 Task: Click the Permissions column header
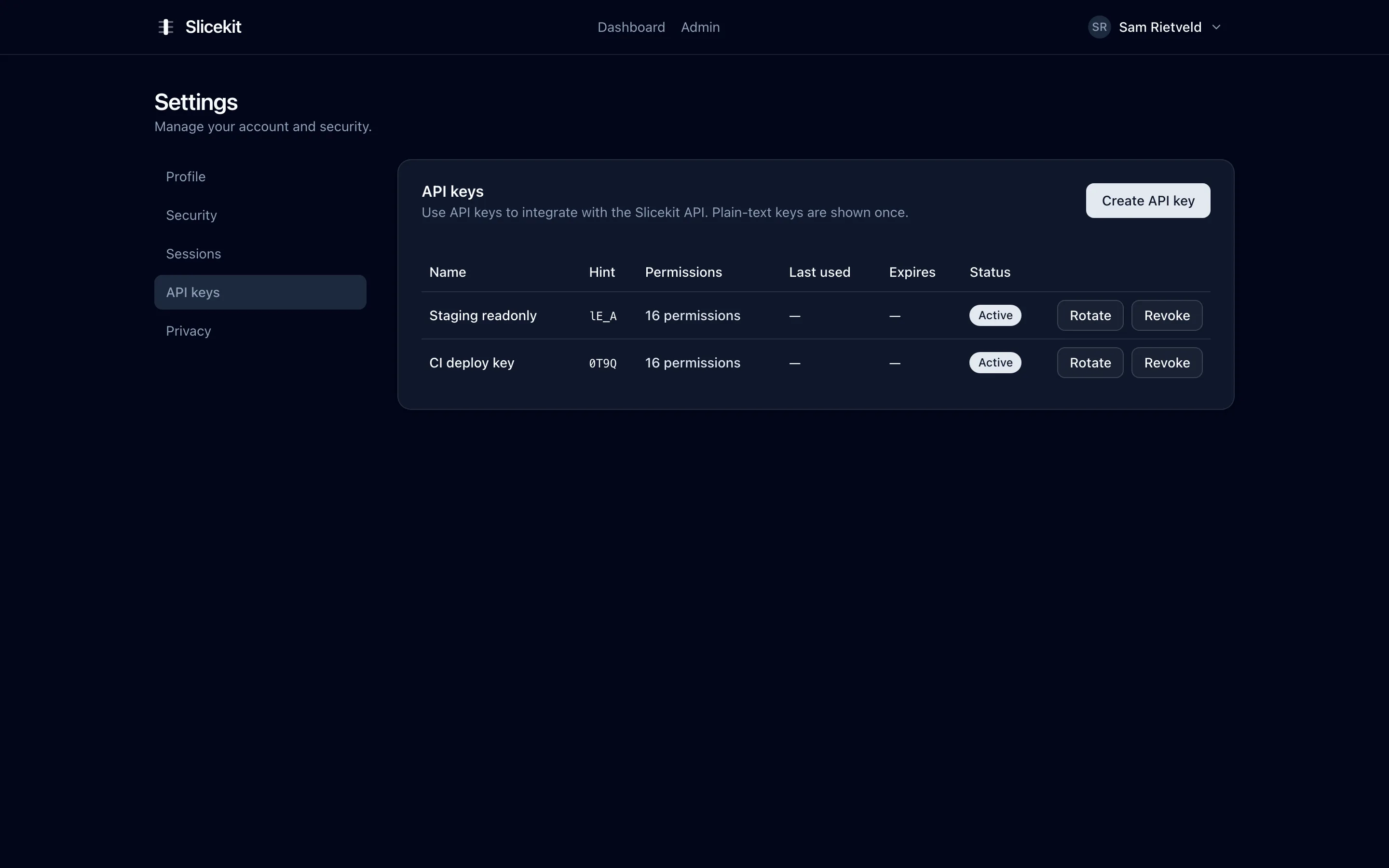[x=683, y=272]
